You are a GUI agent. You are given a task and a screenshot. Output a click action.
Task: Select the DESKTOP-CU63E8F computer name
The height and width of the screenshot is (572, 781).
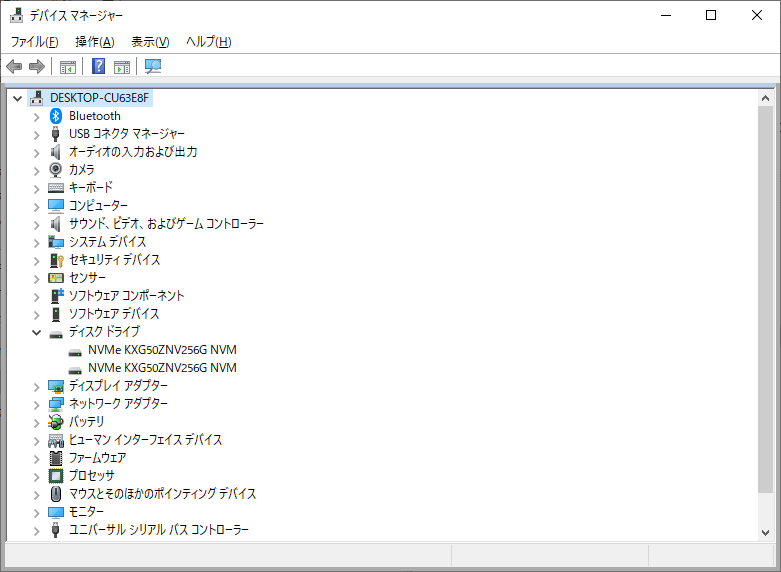tap(100, 98)
